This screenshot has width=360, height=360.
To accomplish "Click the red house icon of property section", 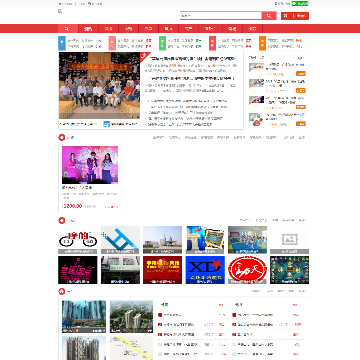I will click(x=62, y=291).
